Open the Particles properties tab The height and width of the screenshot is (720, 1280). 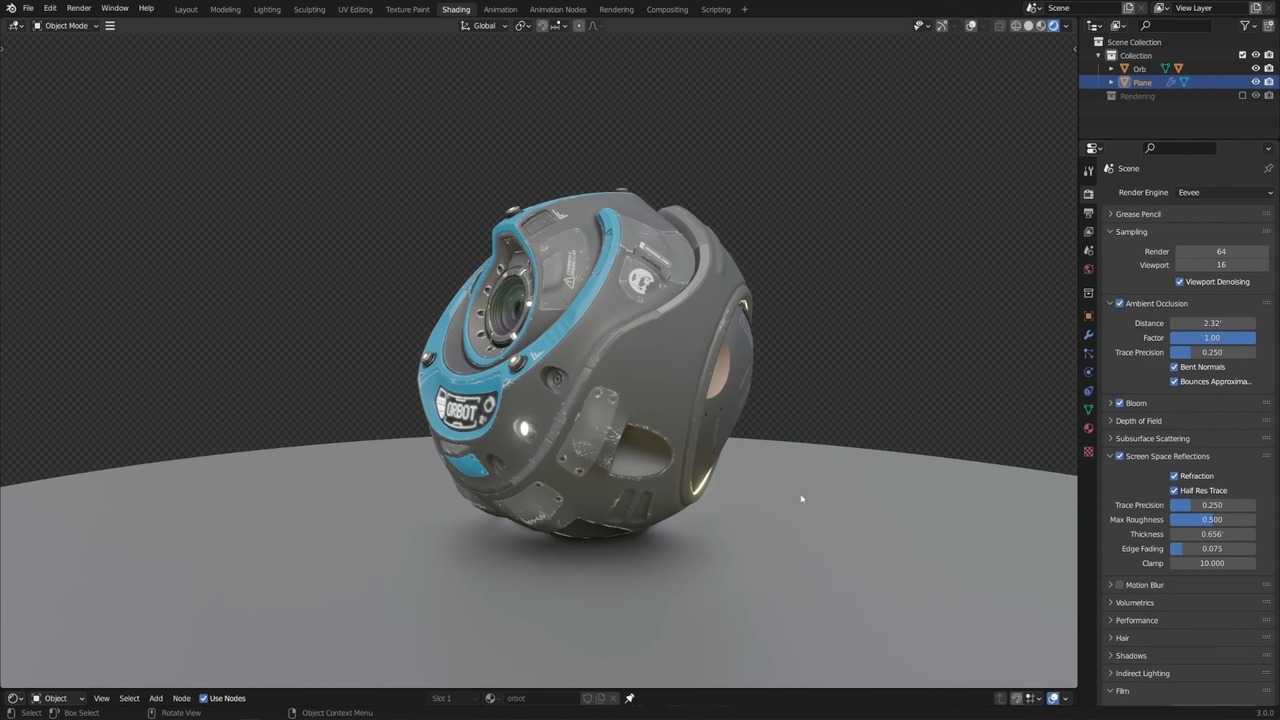pos(1088,353)
